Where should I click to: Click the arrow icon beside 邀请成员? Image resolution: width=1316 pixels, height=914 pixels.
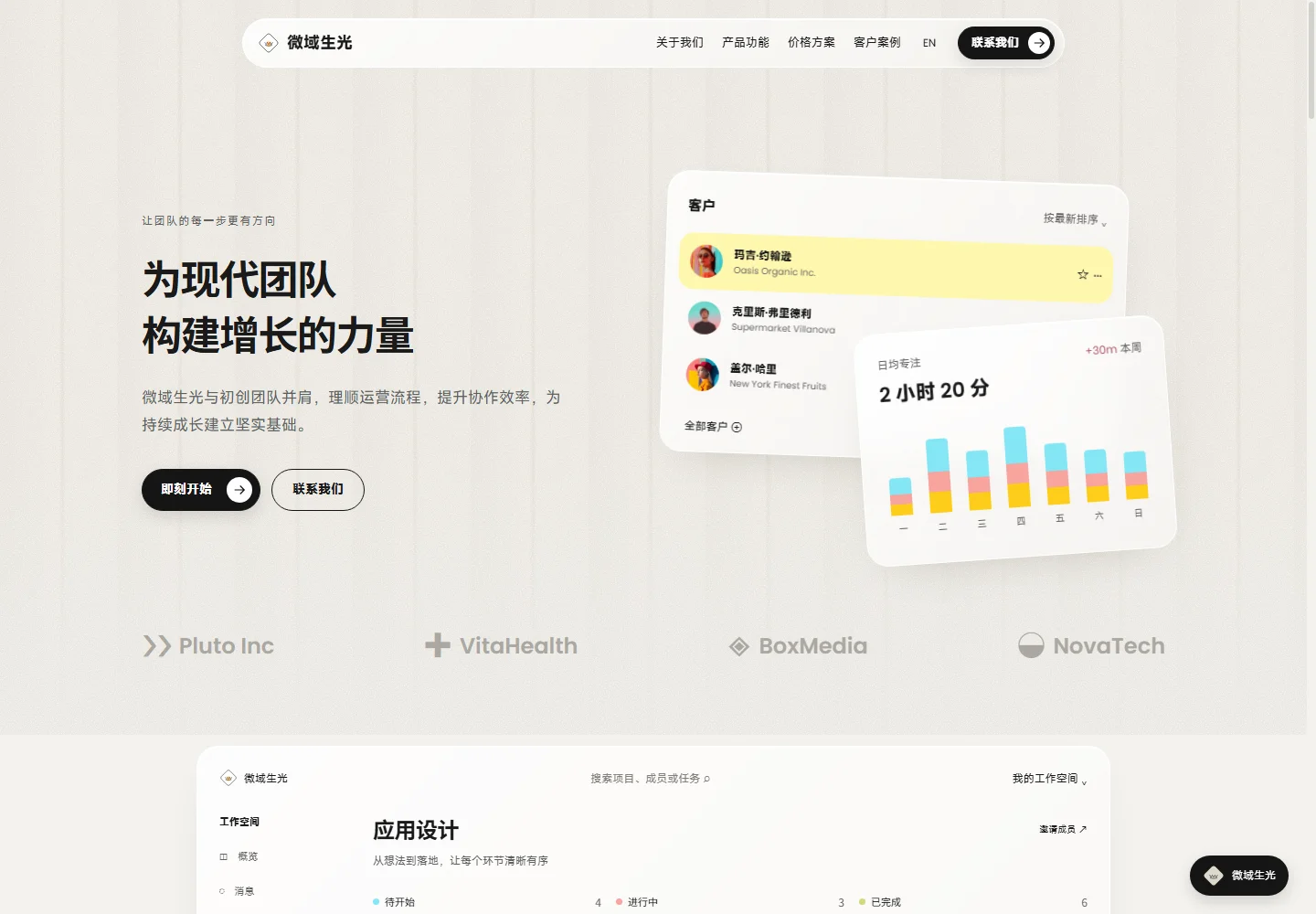point(1083,829)
